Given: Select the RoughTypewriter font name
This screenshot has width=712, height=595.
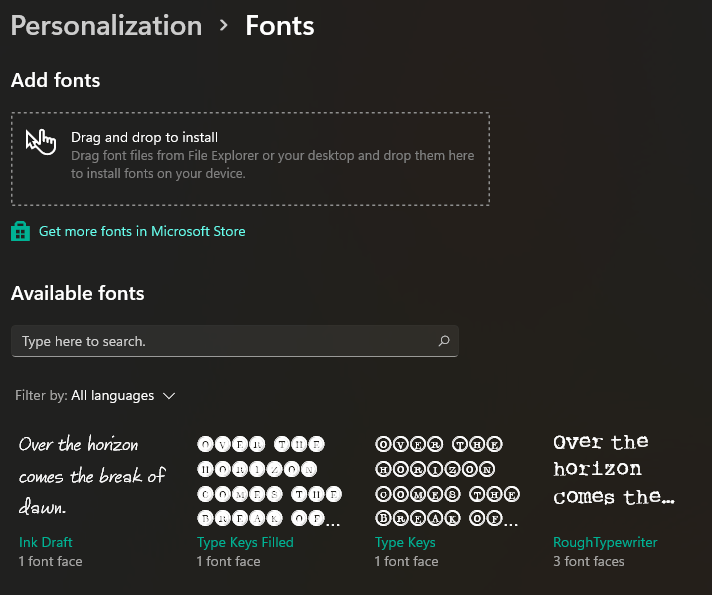Looking at the screenshot, I should pyautogui.click(x=606, y=542).
